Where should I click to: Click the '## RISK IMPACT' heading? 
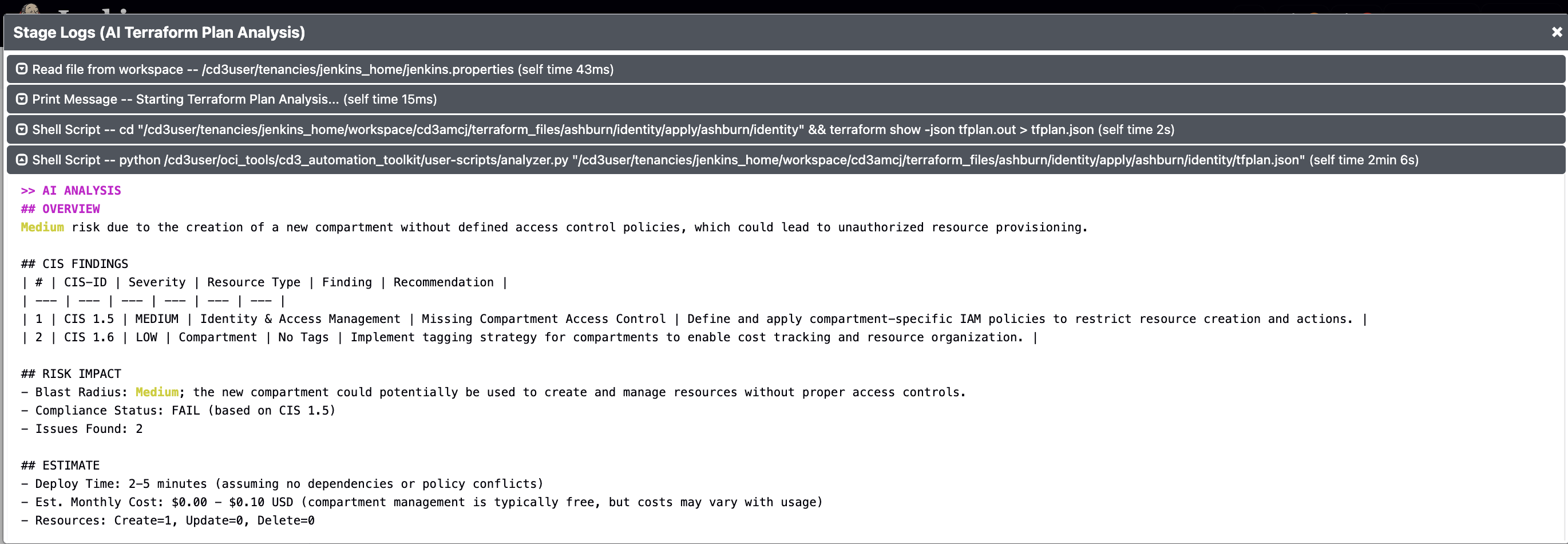click(x=70, y=373)
